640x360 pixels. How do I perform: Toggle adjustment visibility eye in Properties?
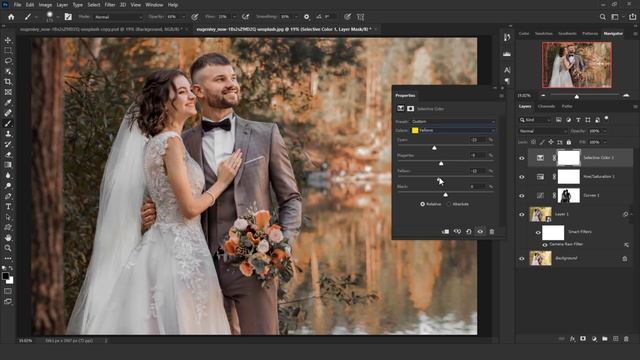480,231
